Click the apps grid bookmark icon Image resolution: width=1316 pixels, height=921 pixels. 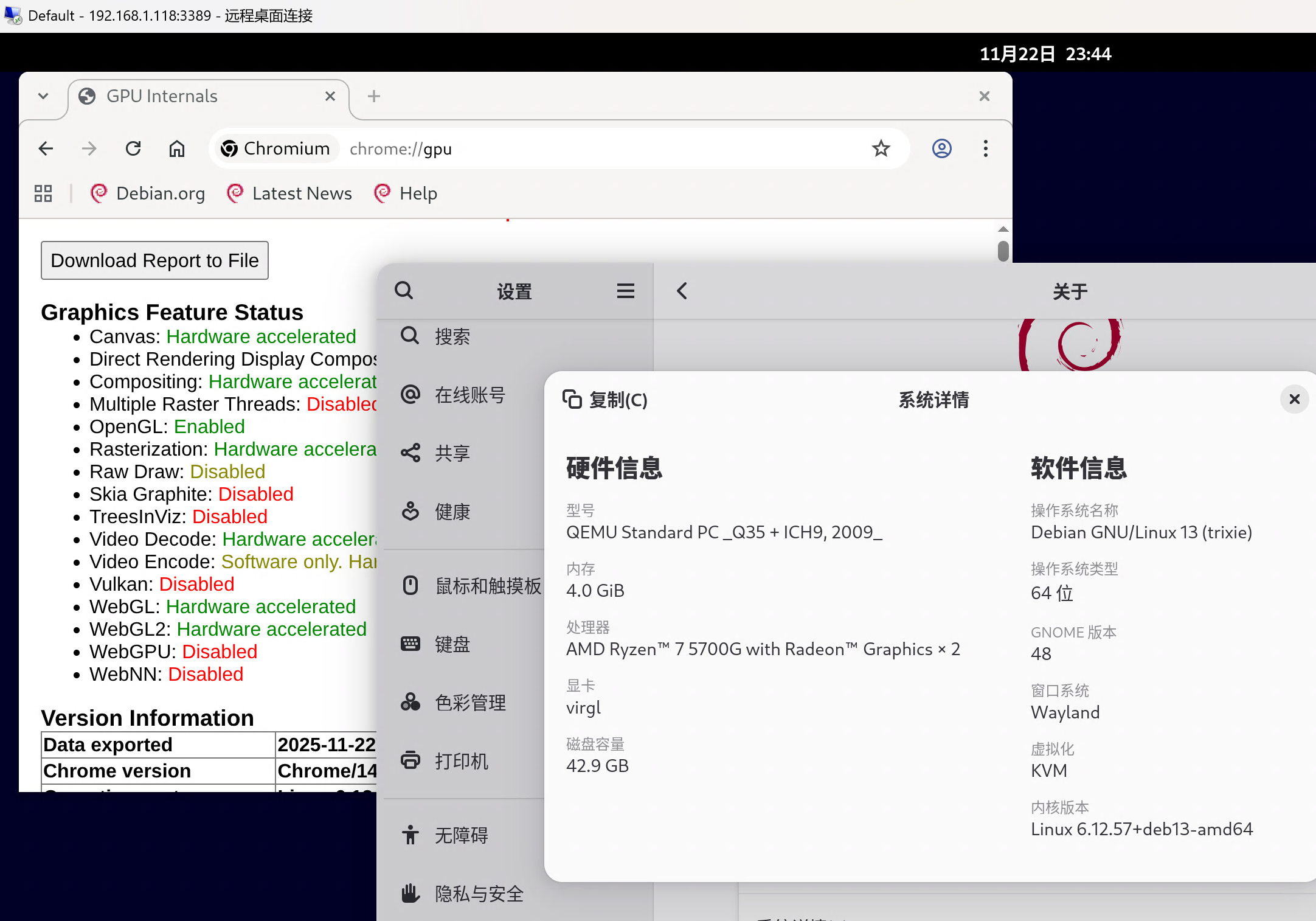point(43,193)
